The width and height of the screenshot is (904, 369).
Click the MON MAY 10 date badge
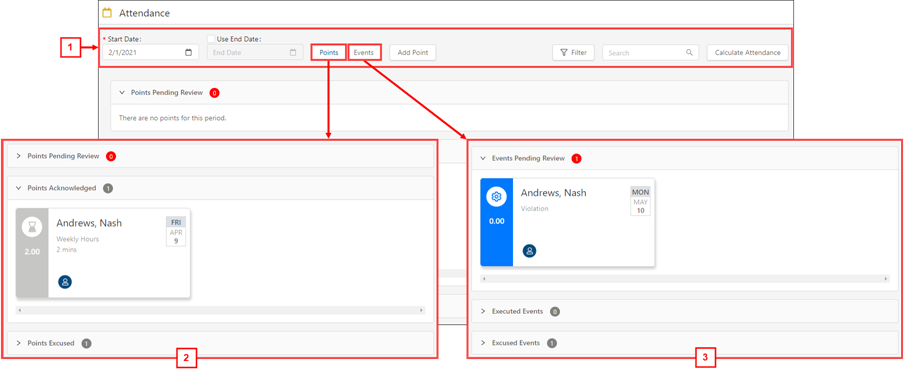641,201
